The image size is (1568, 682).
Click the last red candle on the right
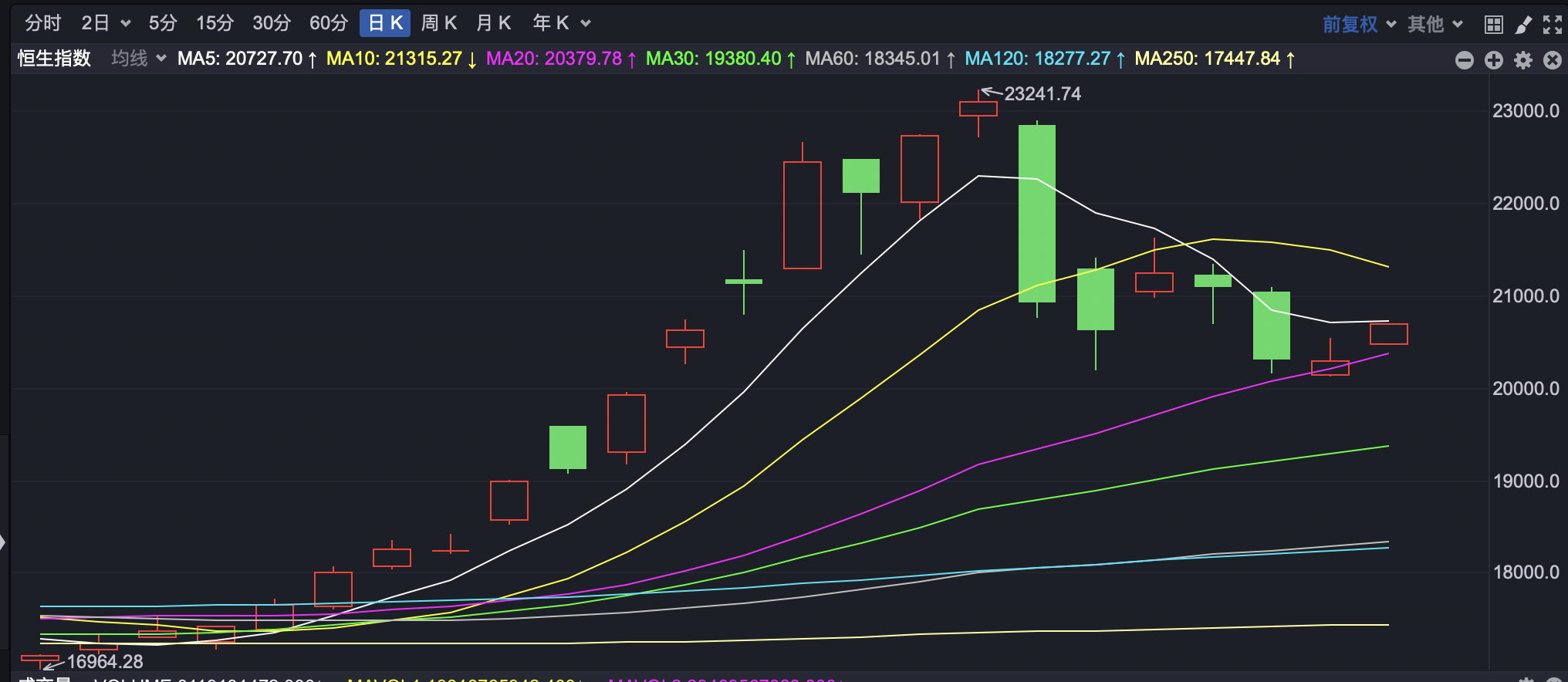click(x=1389, y=334)
